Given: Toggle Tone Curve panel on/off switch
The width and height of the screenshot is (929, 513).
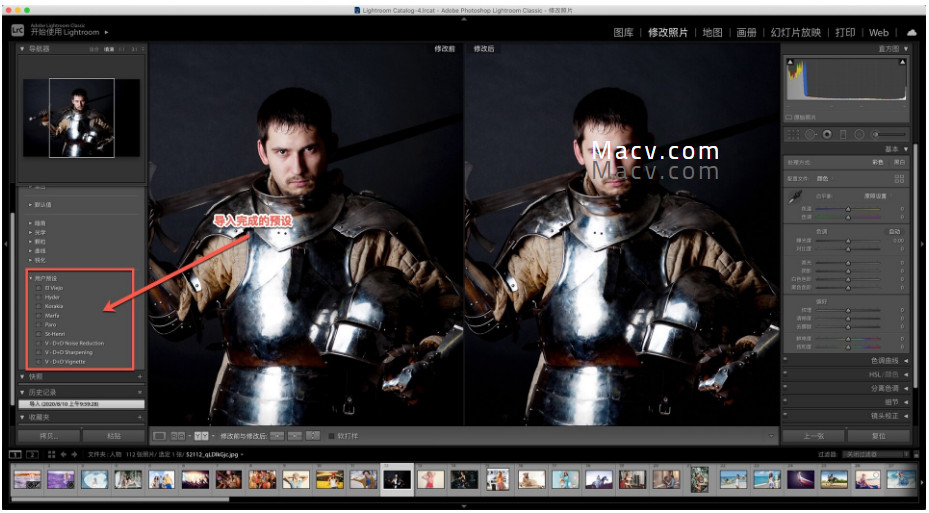Looking at the screenshot, I should coord(786,360).
